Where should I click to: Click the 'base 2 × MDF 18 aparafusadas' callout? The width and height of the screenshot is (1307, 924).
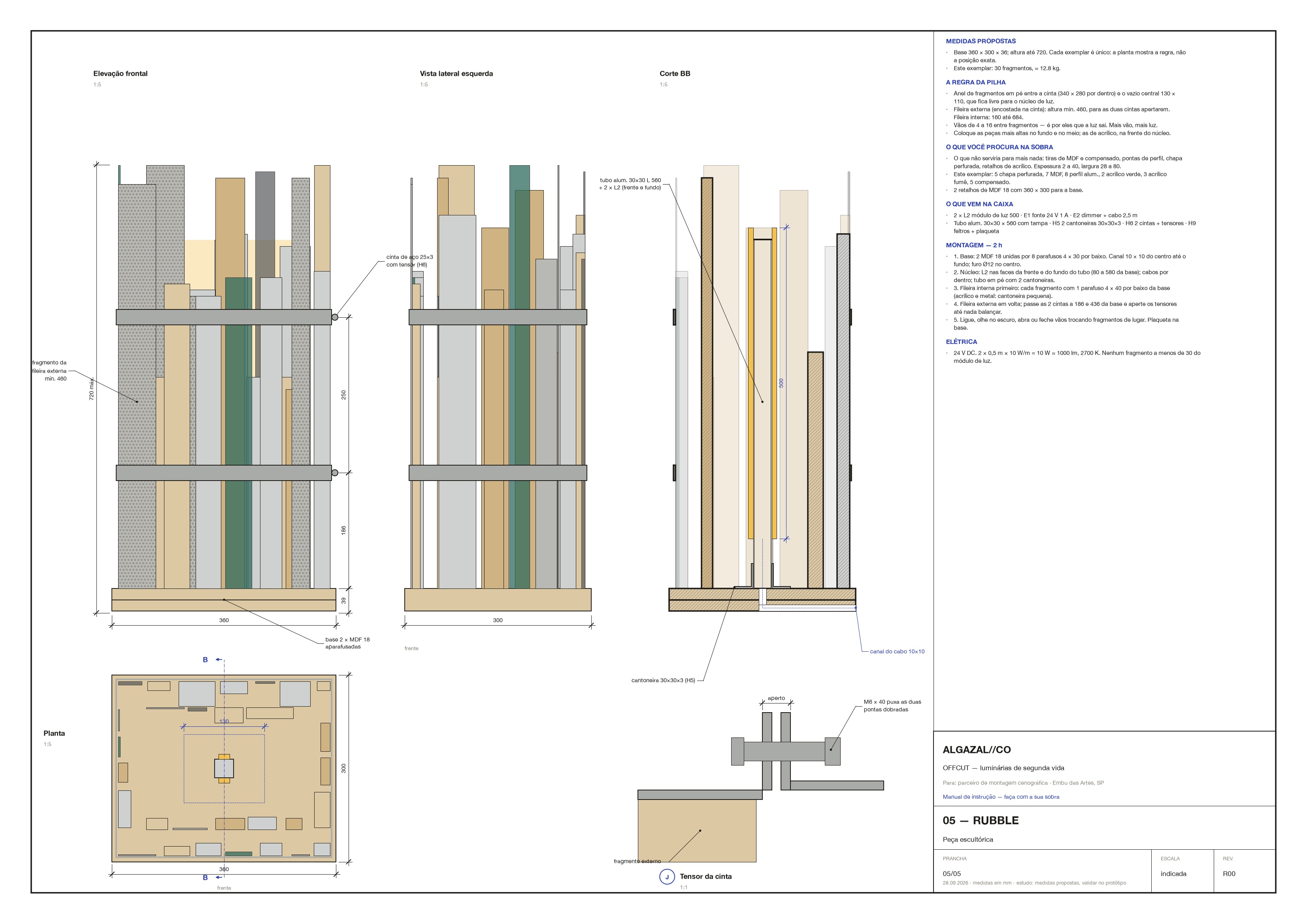click(347, 643)
